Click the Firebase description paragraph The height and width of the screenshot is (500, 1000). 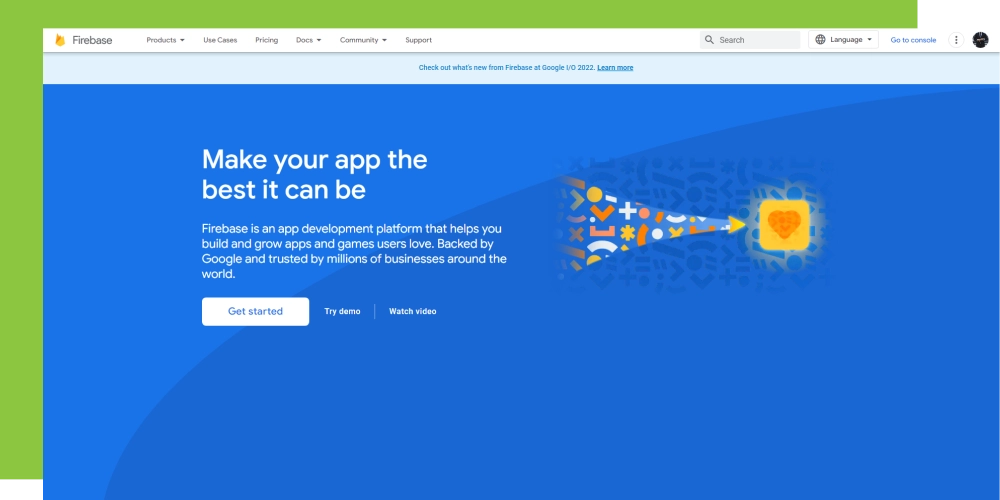[x=354, y=251]
